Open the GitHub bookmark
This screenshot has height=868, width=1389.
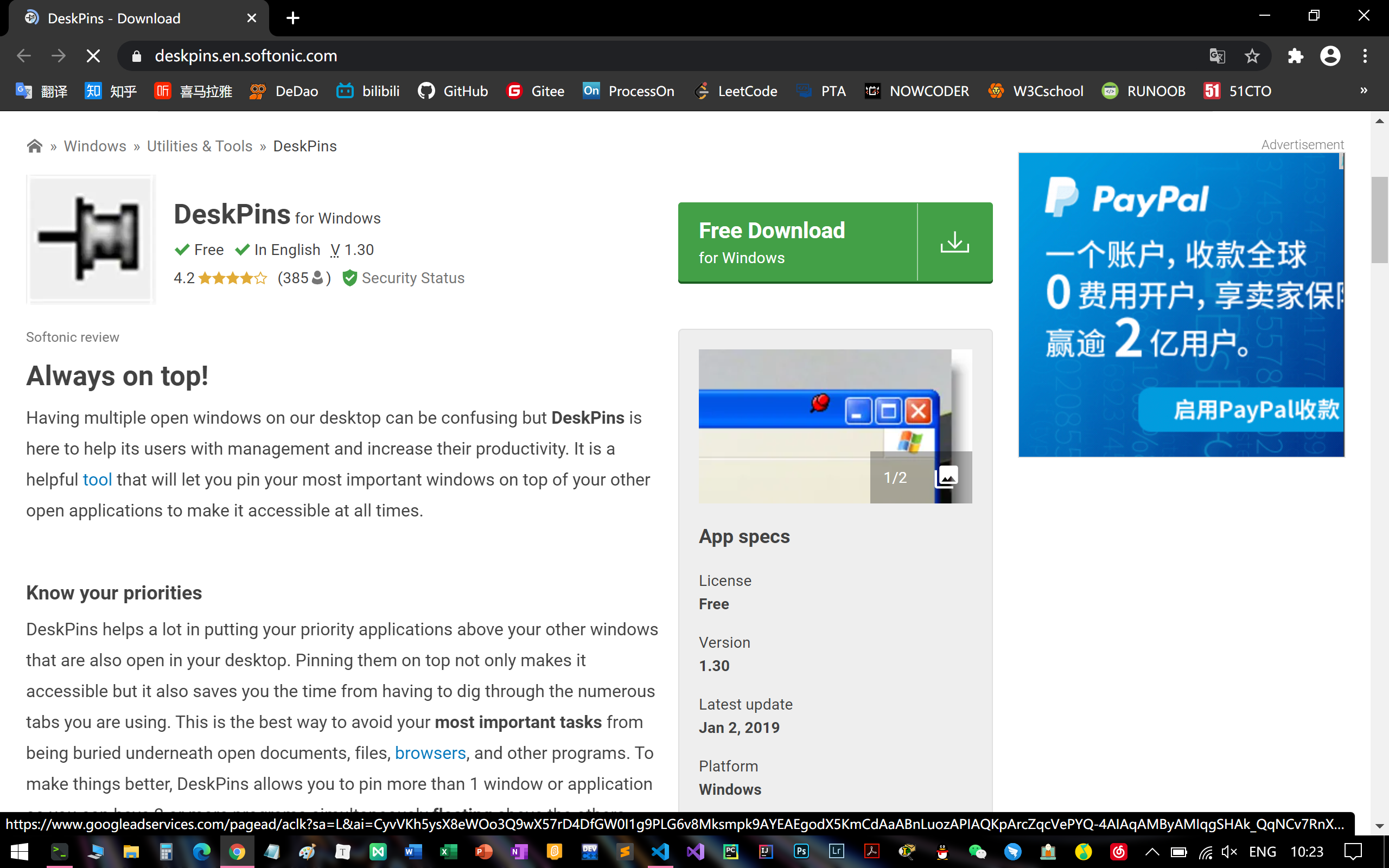tap(453, 91)
